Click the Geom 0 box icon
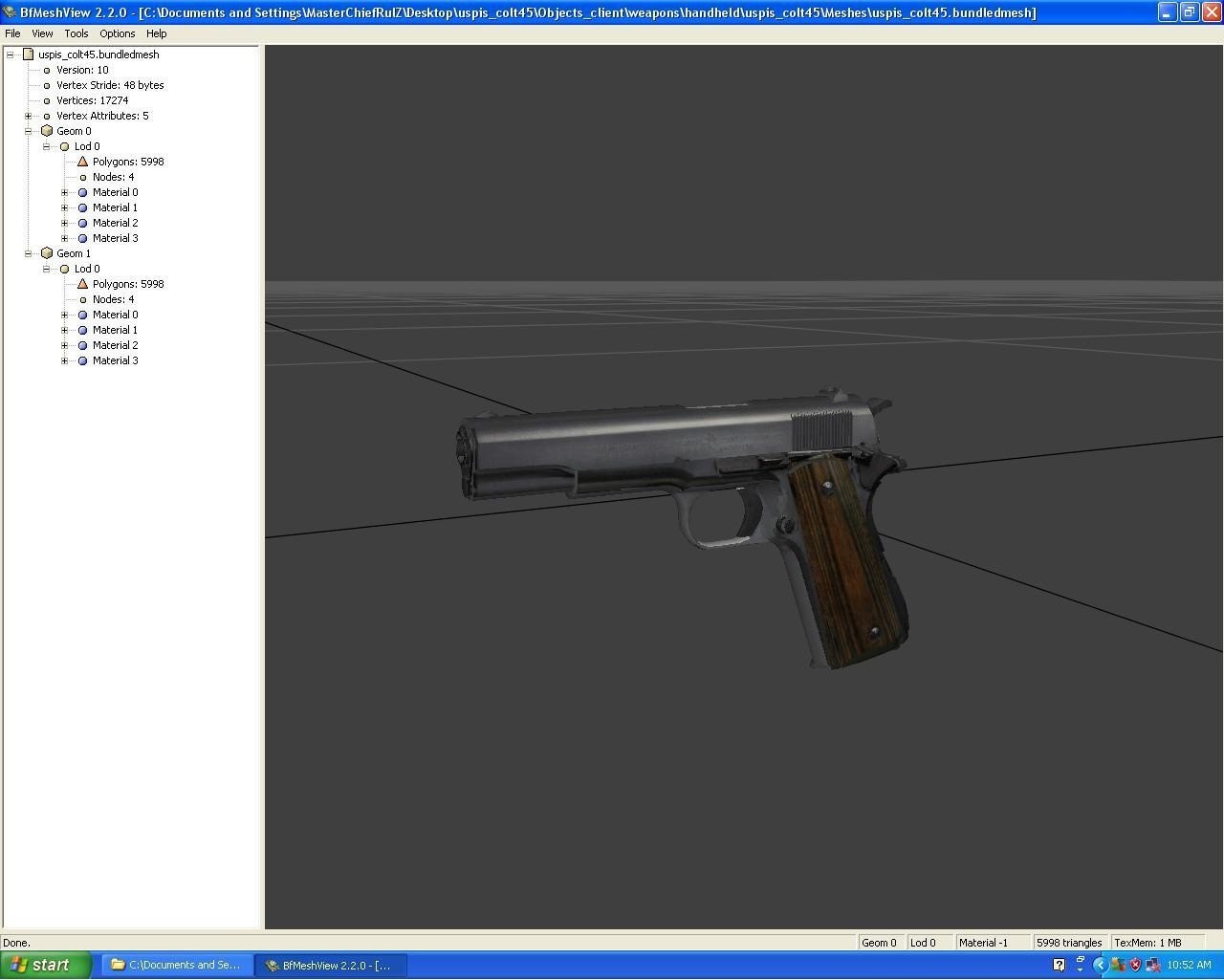Viewport: 1224px width, 980px height. pos(47,131)
